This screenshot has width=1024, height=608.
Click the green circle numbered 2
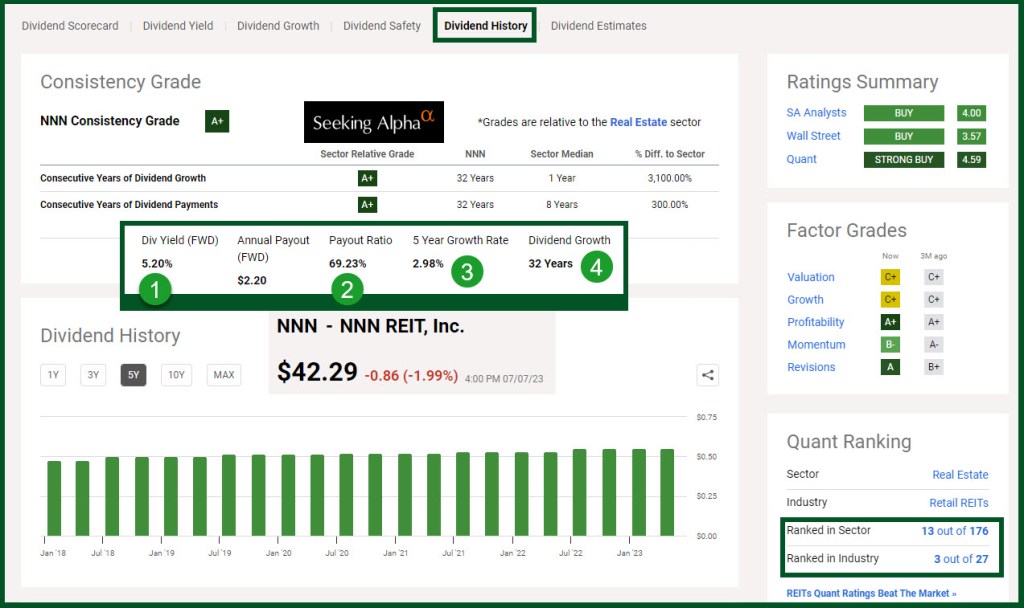tap(346, 290)
